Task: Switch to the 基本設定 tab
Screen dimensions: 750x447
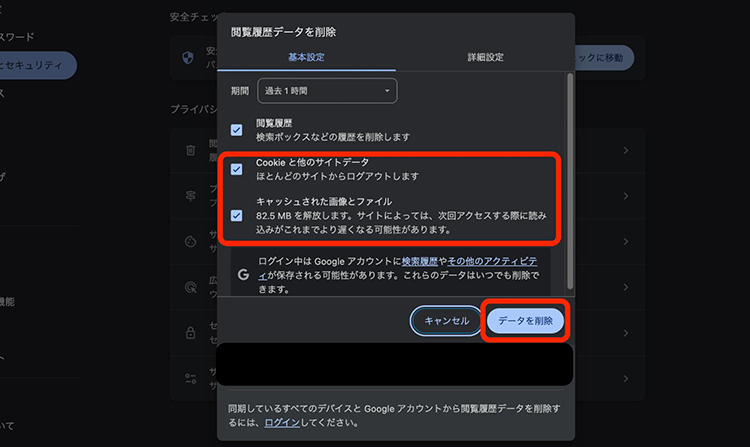Action: coord(306,57)
